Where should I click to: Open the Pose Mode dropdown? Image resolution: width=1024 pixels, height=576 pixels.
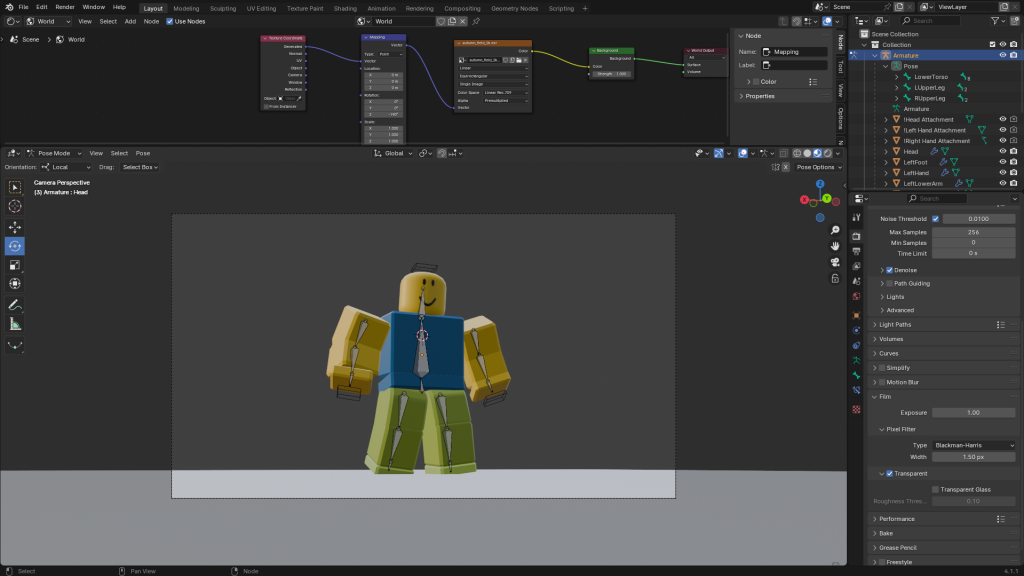[x=54, y=153]
